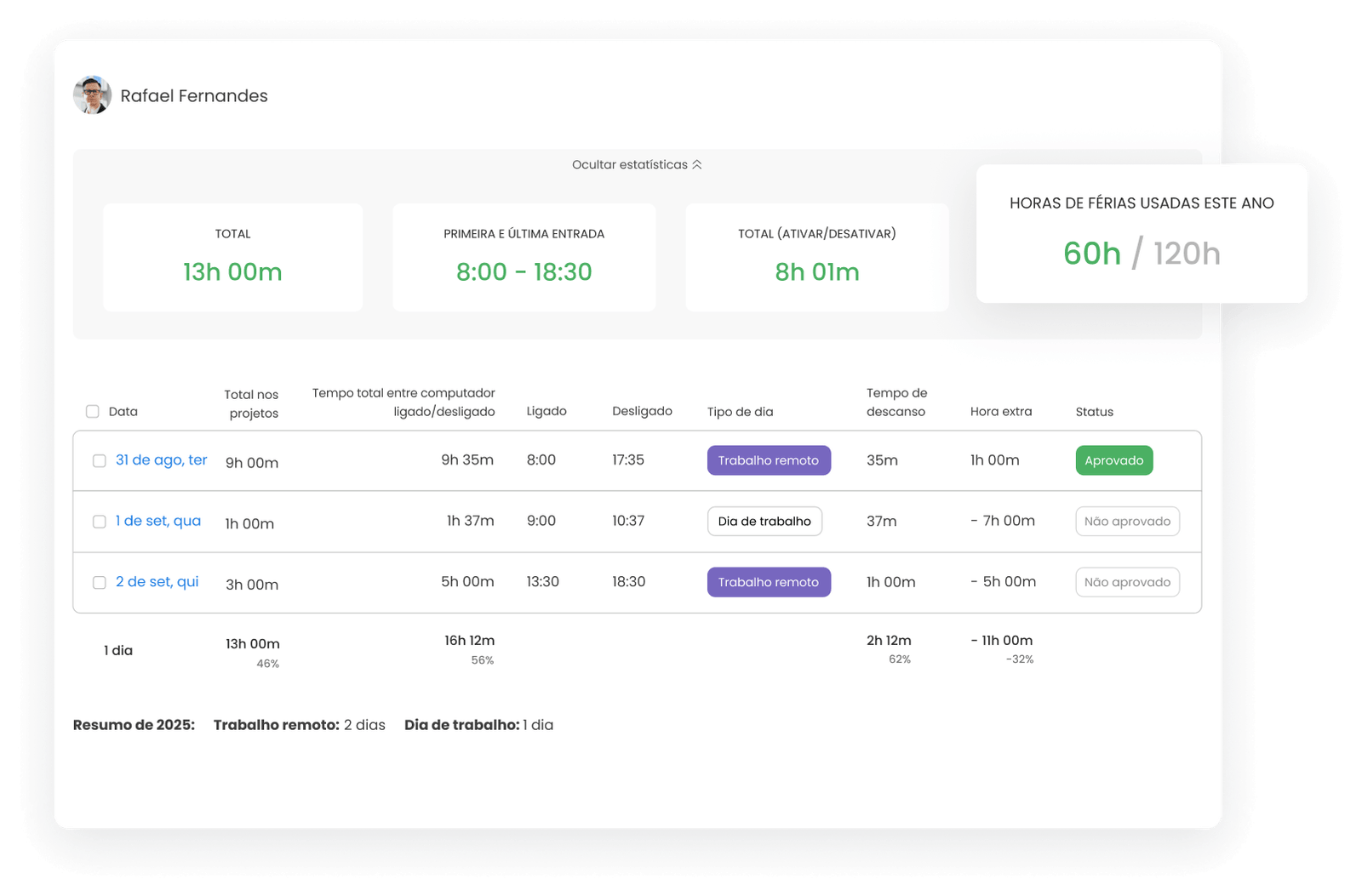
Task: Check the 31 de ago, ter row checkbox
Action: pos(100,460)
